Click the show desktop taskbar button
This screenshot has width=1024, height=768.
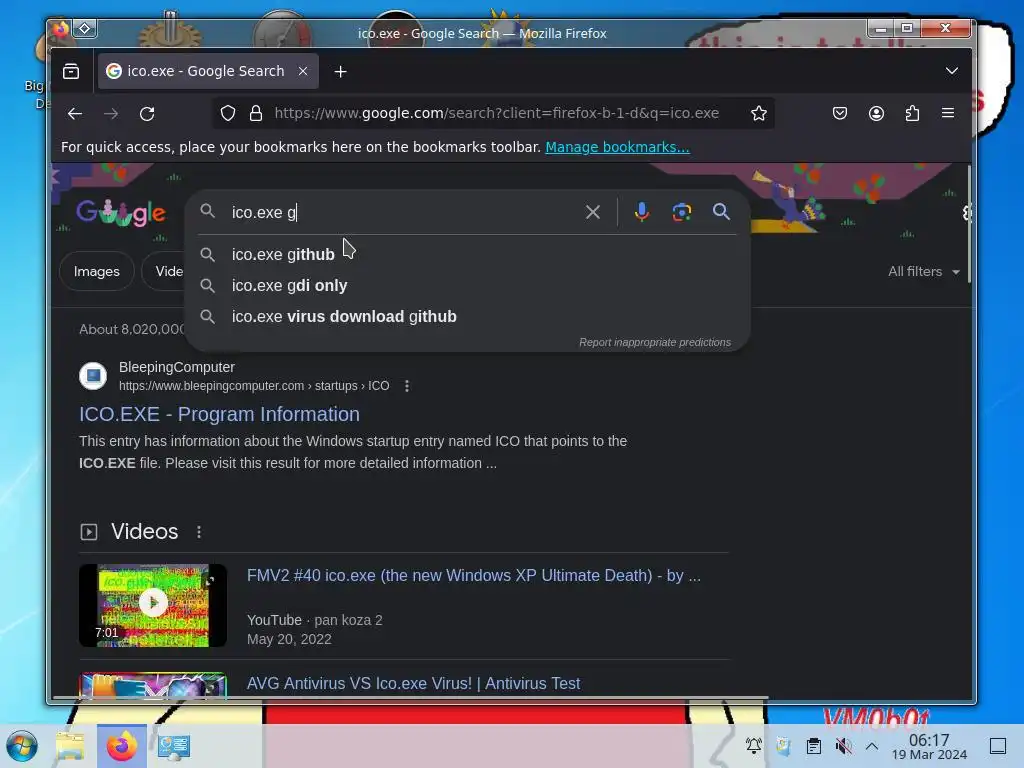coord(997,745)
